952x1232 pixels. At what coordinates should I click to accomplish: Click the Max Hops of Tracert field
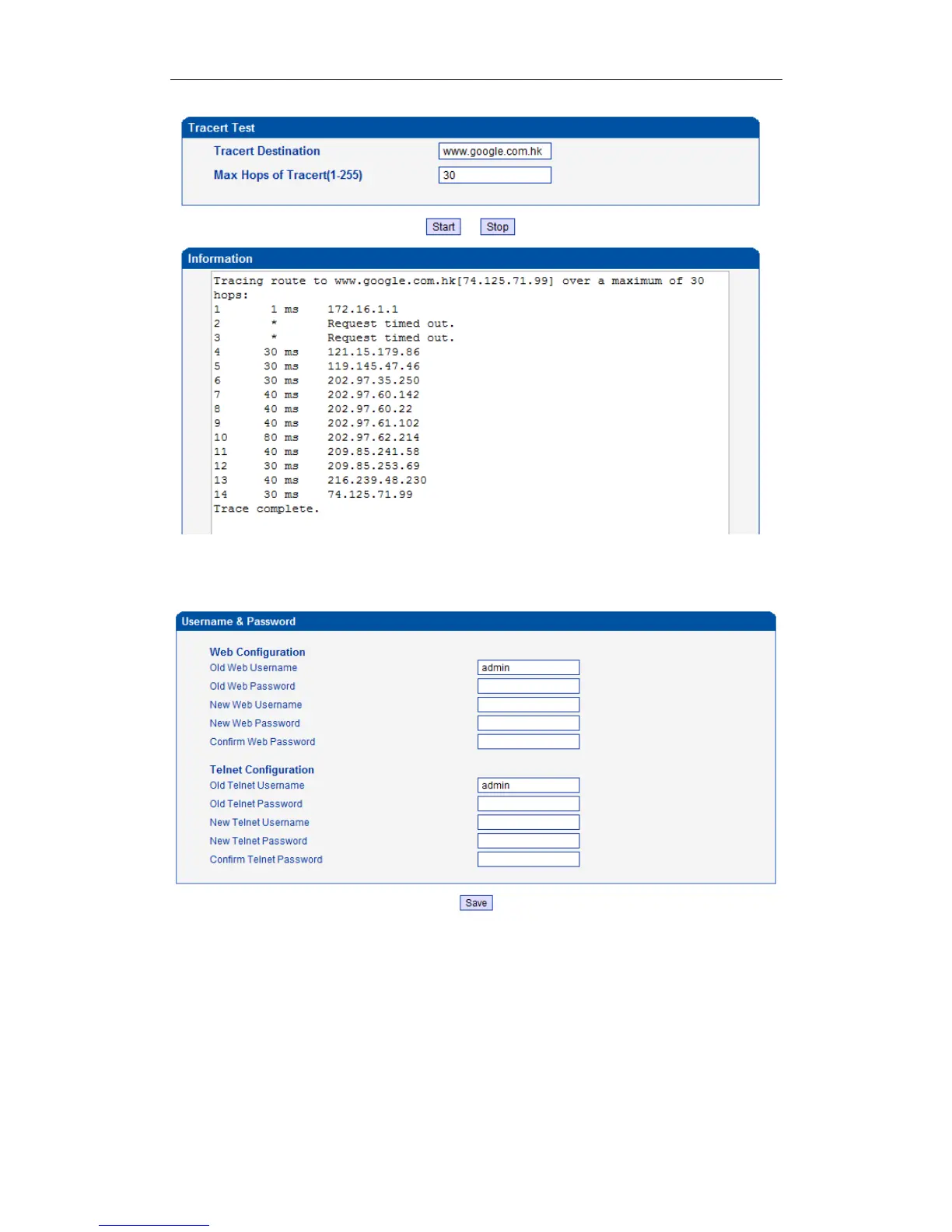[495, 175]
